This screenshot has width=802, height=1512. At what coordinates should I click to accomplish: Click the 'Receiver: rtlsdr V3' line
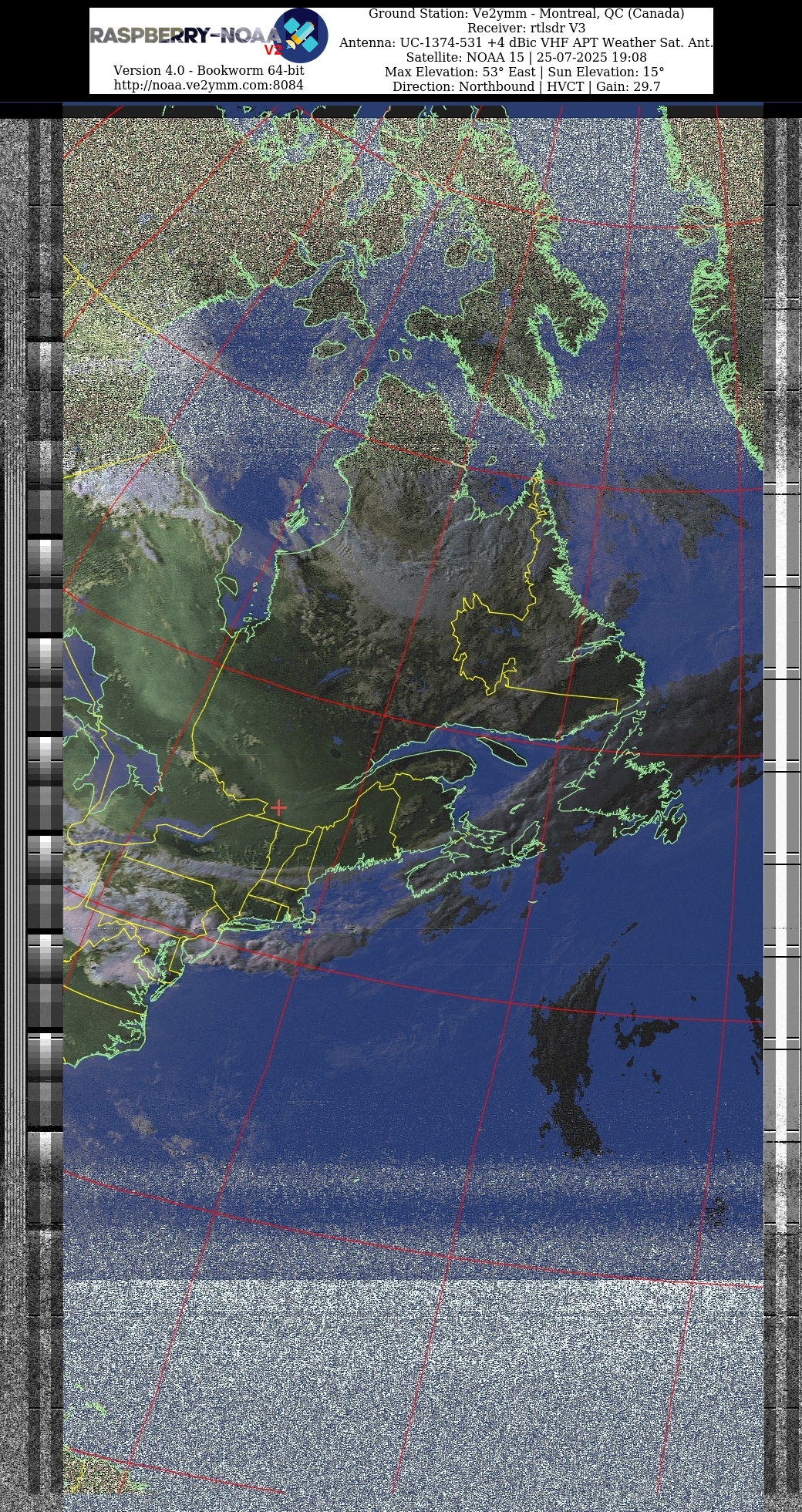click(x=526, y=28)
